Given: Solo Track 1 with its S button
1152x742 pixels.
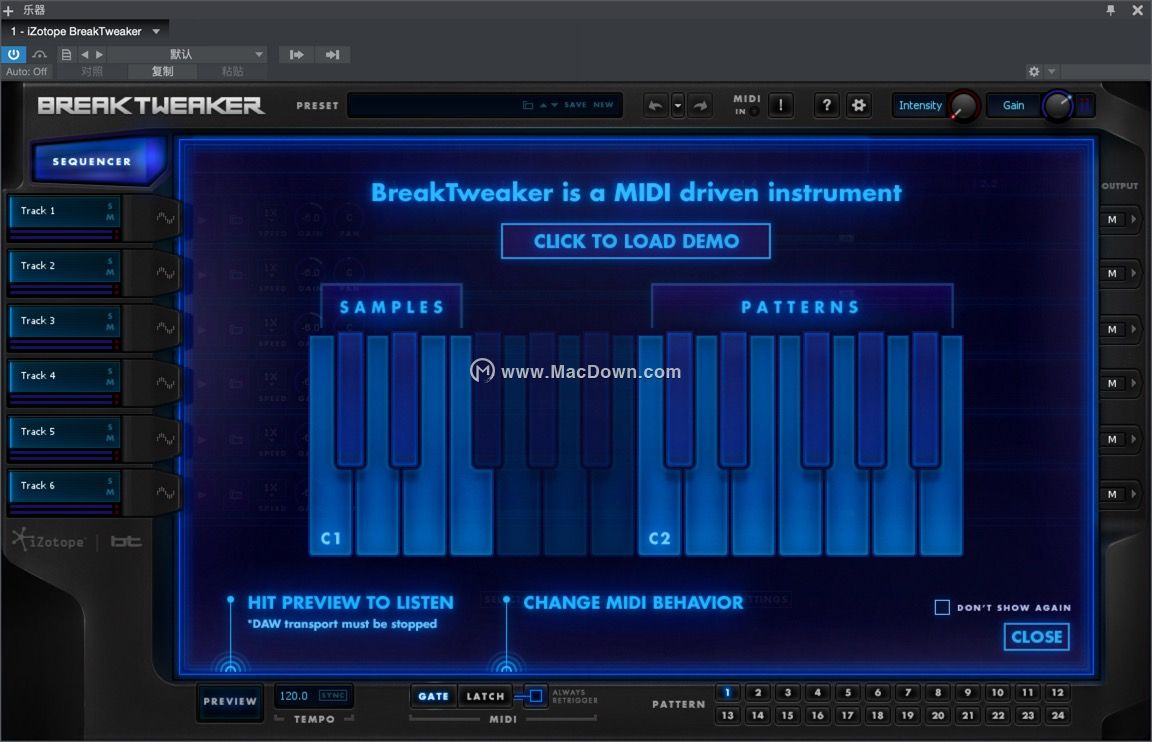Looking at the screenshot, I should 110,206.
